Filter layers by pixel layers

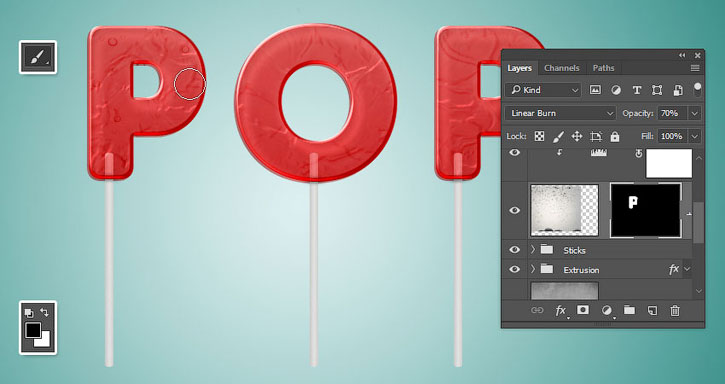pyautogui.click(x=595, y=90)
